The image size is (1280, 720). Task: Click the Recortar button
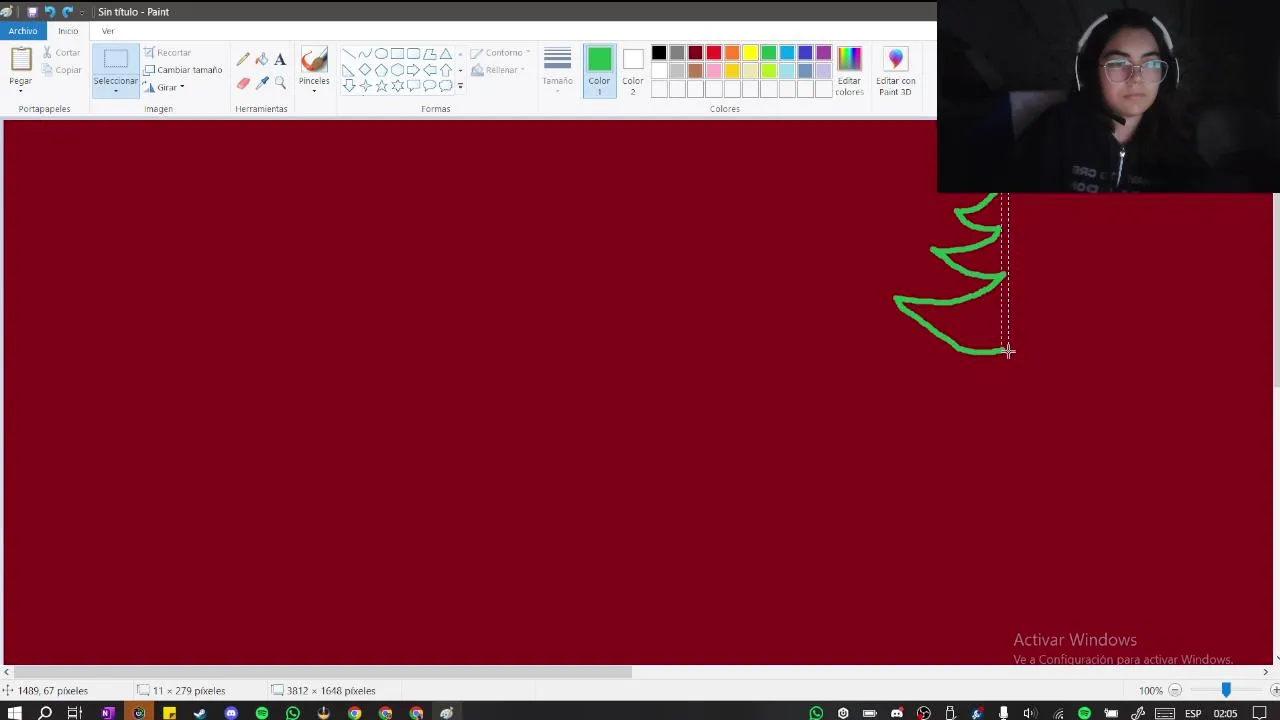[x=167, y=52]
